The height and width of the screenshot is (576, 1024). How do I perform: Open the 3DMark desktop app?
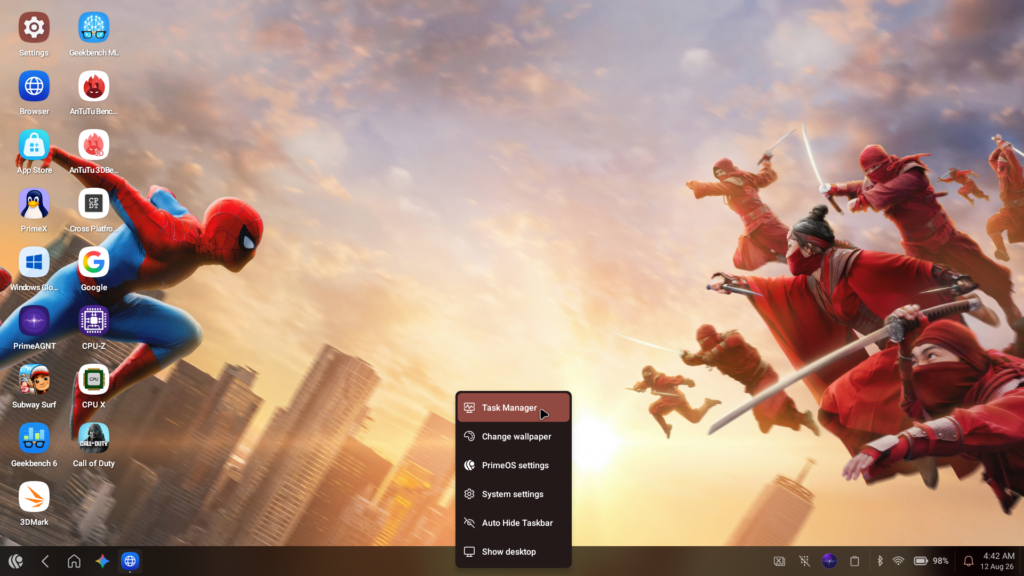tap(34, 497)
